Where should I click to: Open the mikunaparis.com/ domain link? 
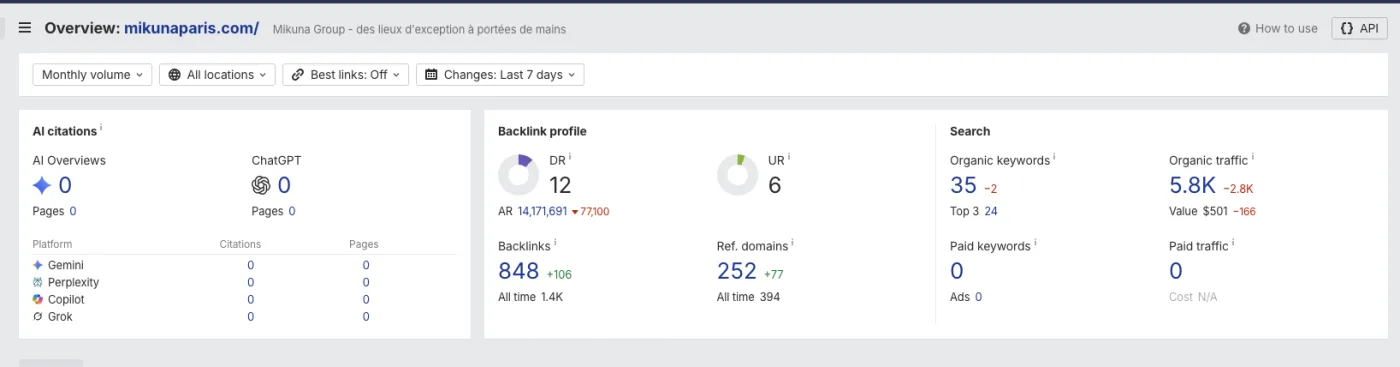pyautogui.click(x=191, y=28)
